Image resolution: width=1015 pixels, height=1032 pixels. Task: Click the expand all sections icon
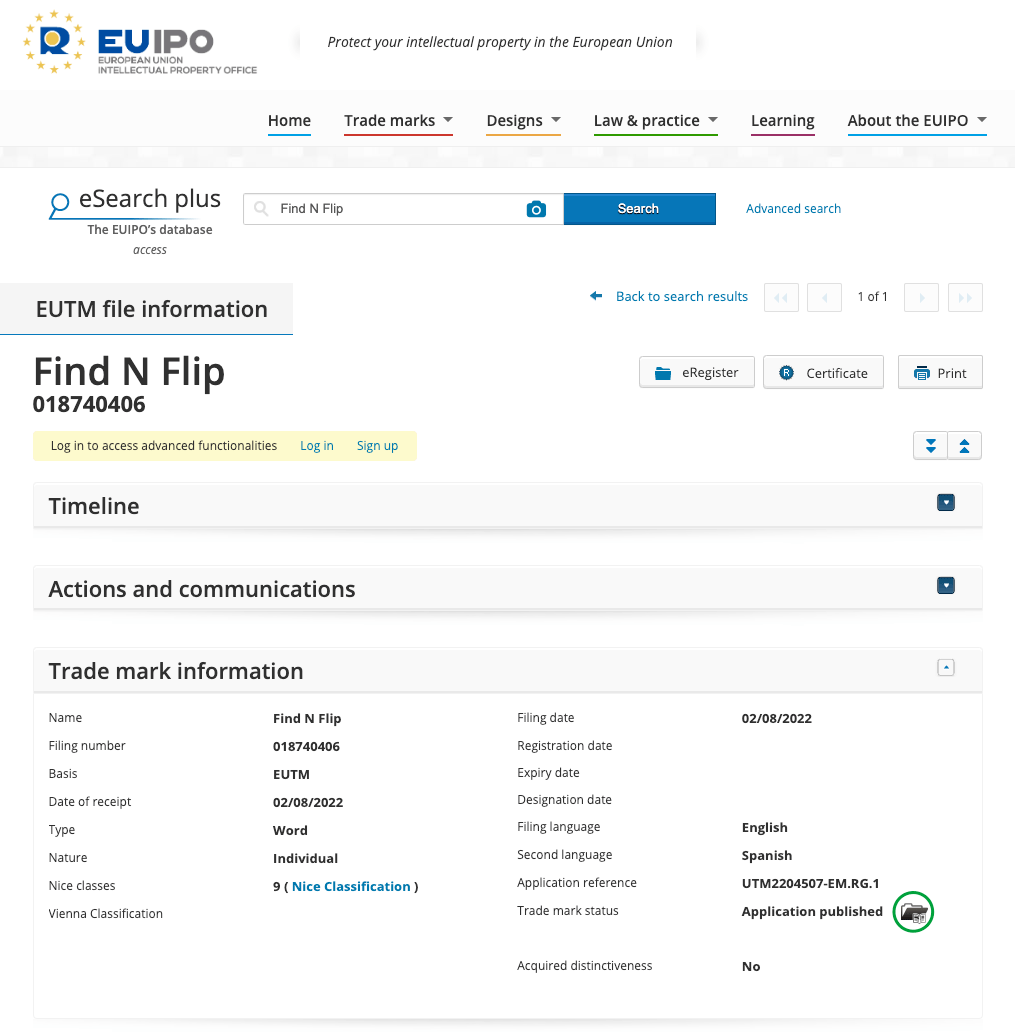point(930,446)
